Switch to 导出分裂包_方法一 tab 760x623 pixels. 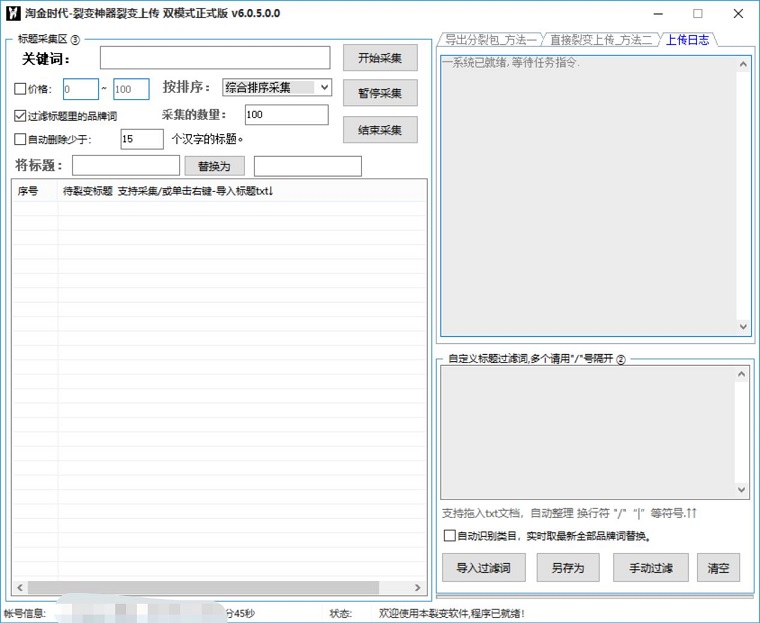click(x=491, y=40)
